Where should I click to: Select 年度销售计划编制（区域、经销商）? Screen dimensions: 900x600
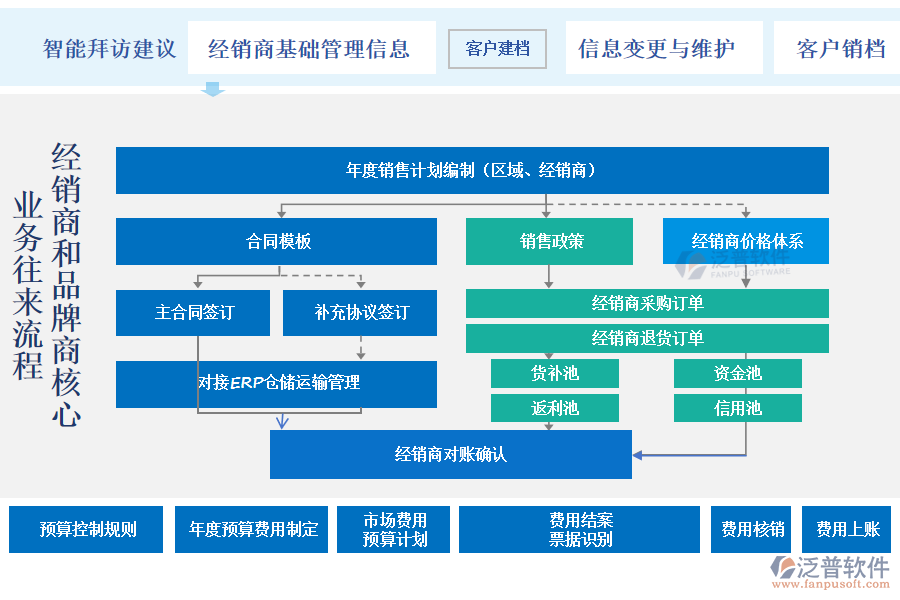pyautogui.click(x=473, y=170)
